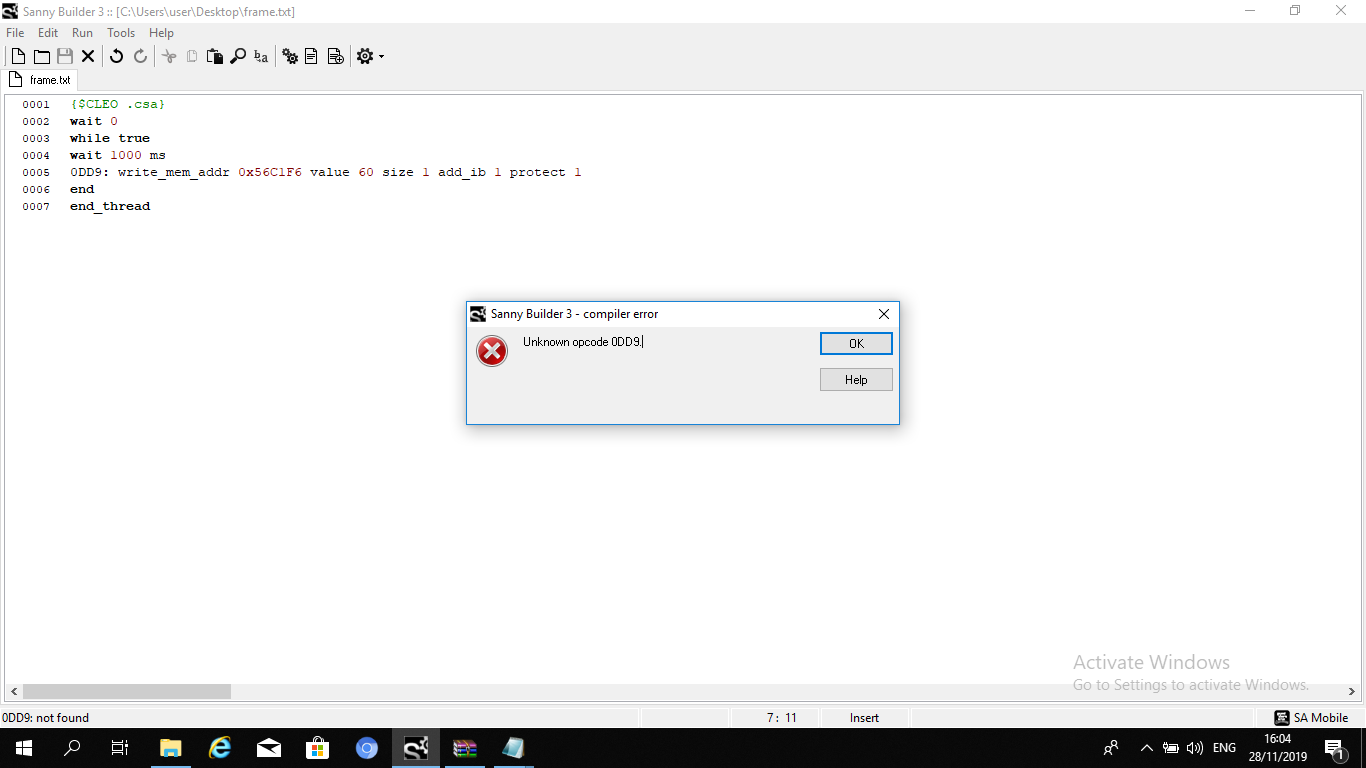
Task: Click the Save floppy disk icon
Action: coord(65,56)
